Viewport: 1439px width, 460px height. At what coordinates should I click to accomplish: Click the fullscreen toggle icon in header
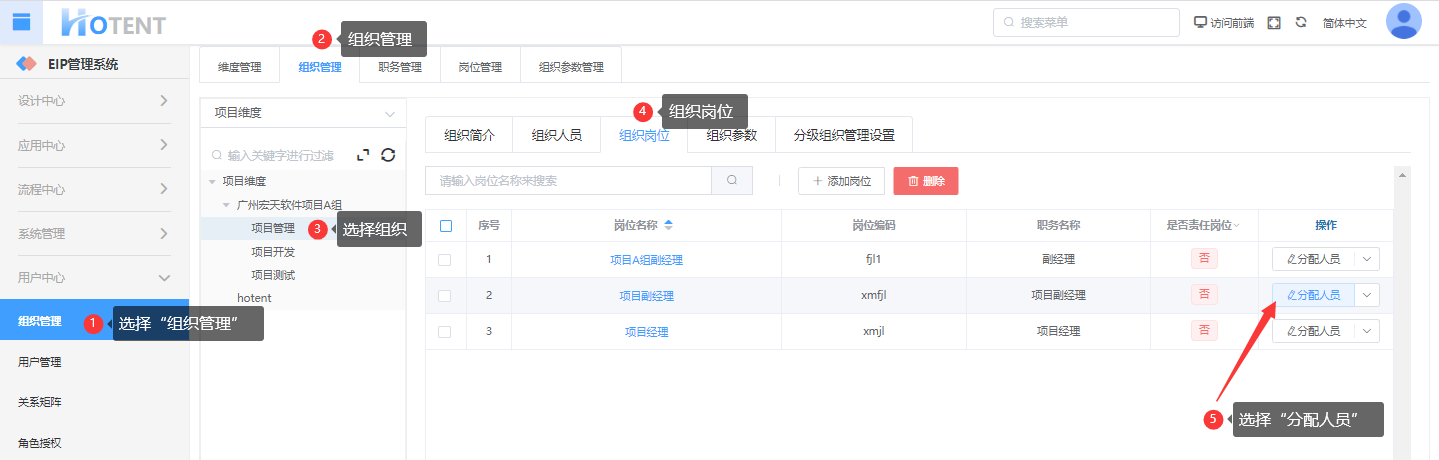coord(1274,22)
